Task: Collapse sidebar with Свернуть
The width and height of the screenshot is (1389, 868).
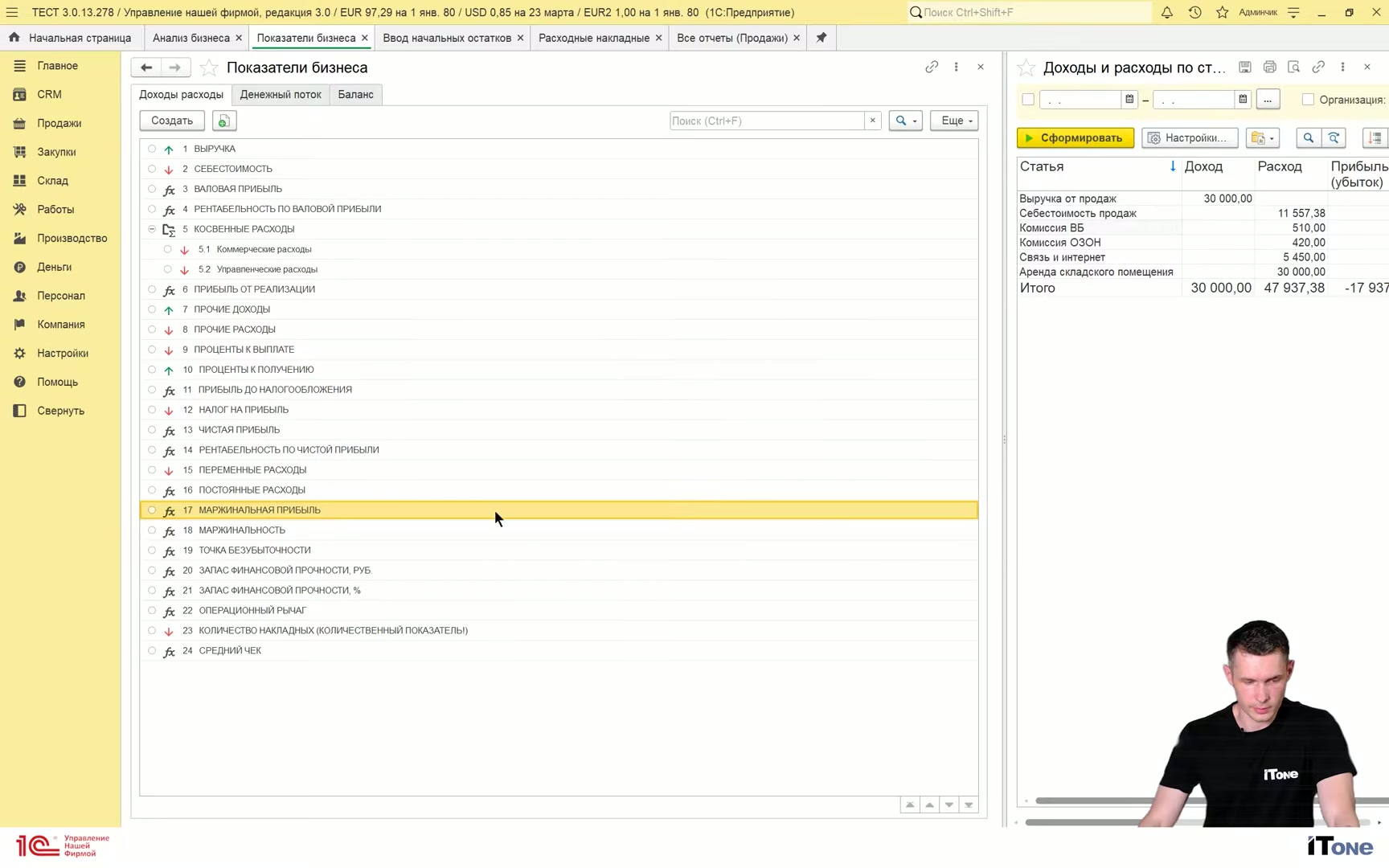Action: coord(60,411)
